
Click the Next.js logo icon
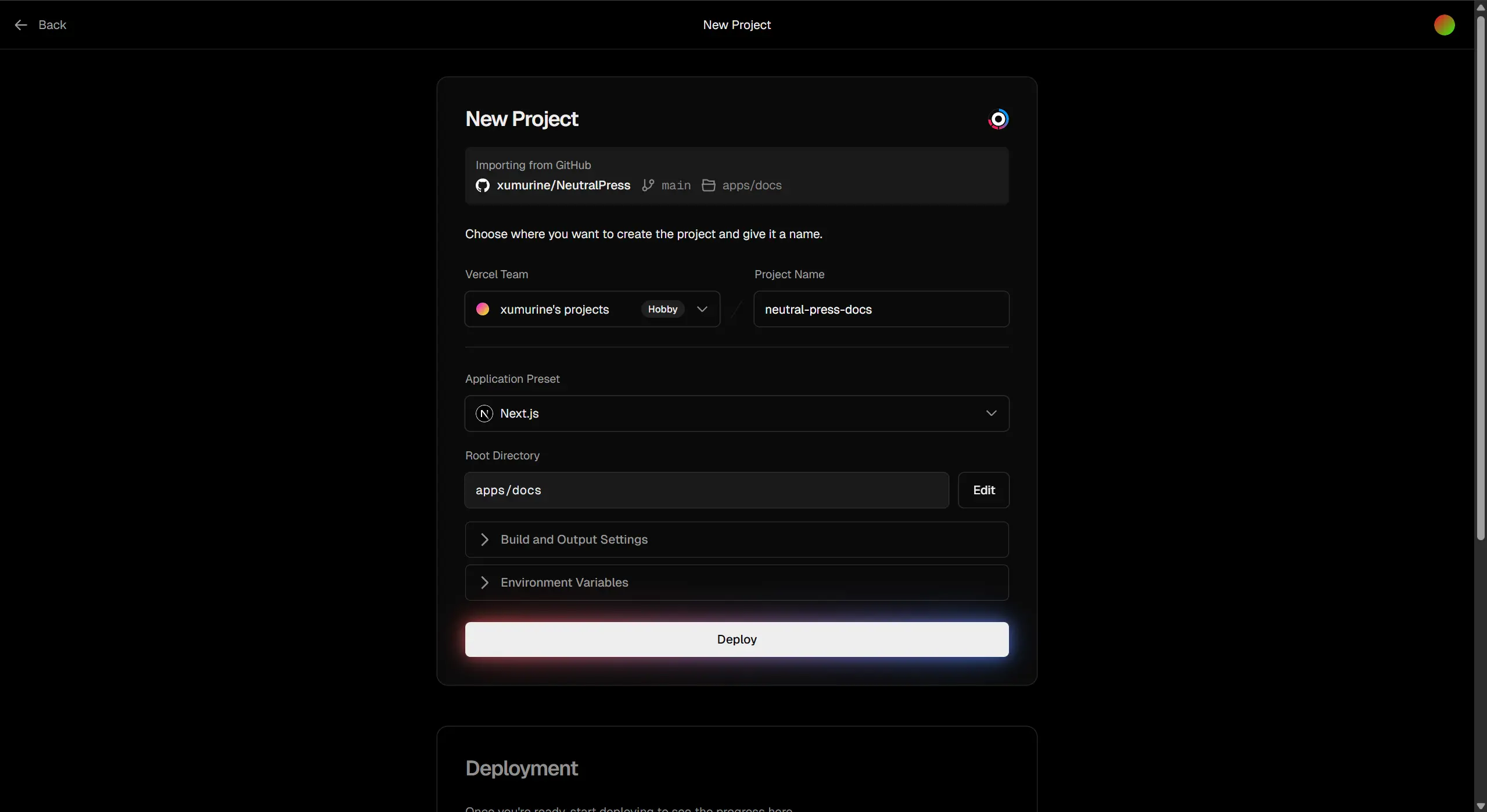tap(484, 414)
